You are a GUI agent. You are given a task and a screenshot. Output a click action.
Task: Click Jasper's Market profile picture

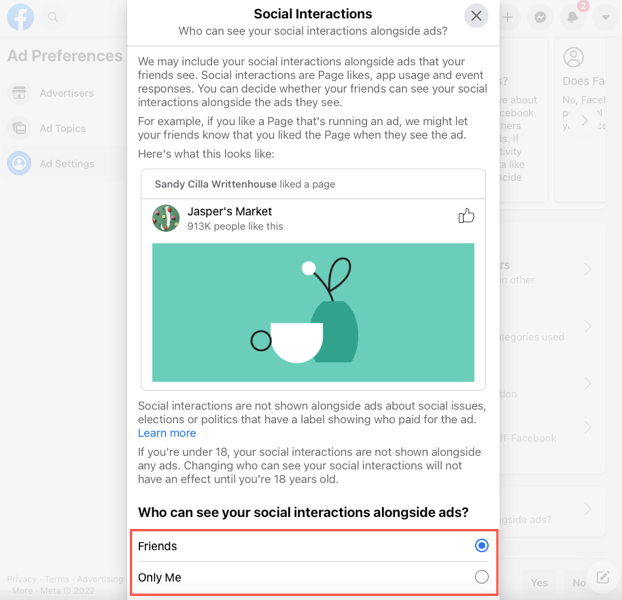[x=166, y=218]
